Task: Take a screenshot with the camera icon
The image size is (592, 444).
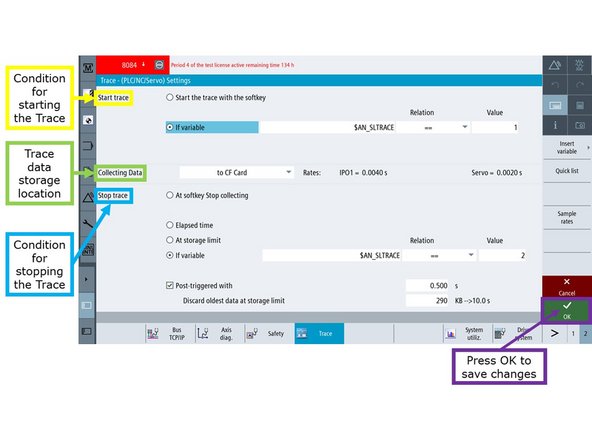Action: tap(580, 125)
